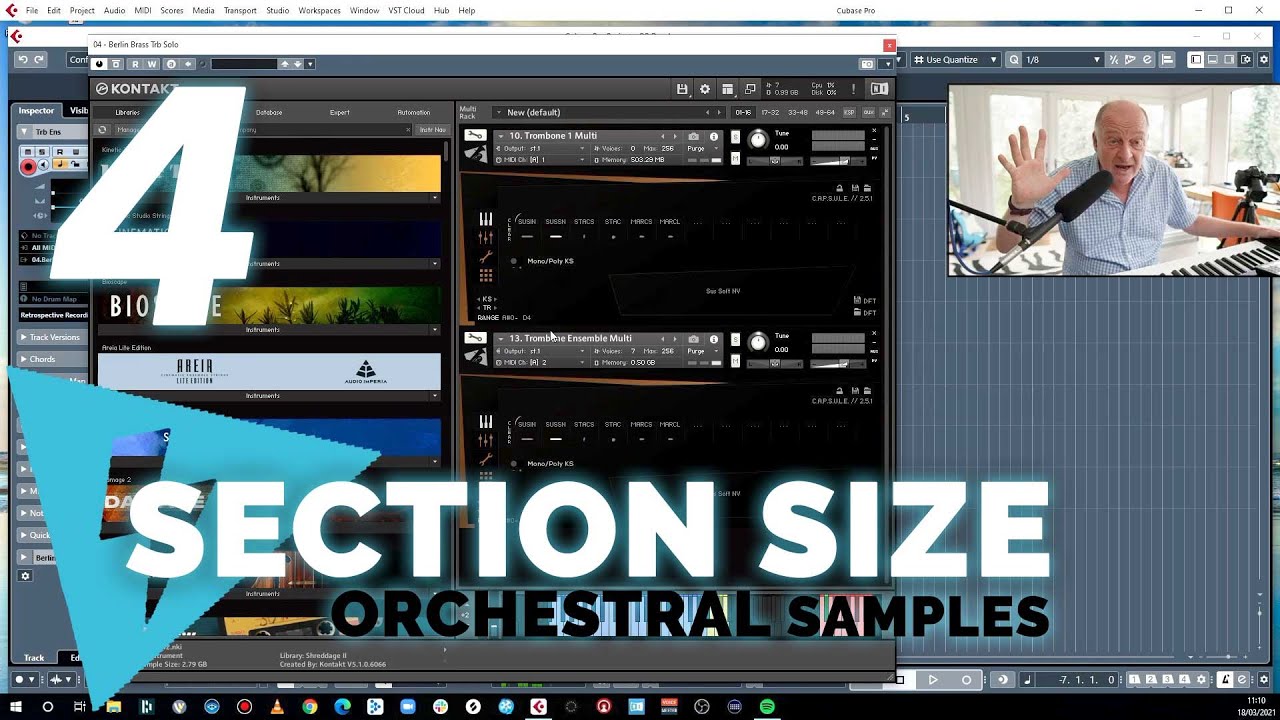
Task: Click transport Play button
Action: (x=933, y=680)
